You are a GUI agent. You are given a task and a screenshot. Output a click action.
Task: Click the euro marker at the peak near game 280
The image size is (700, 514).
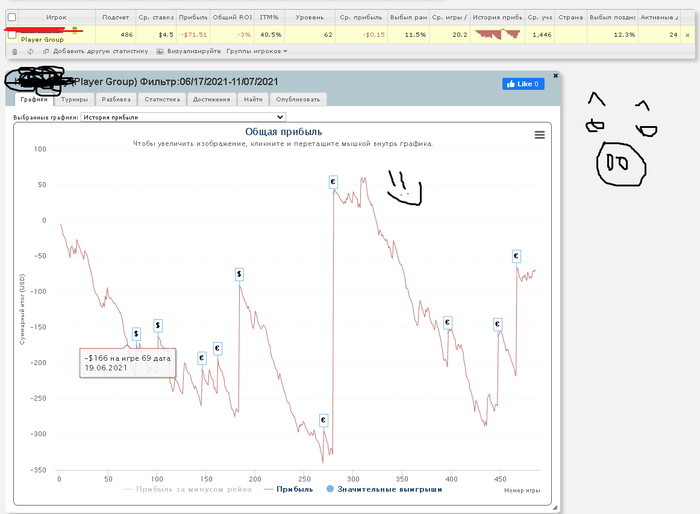[x=333, y=182]
